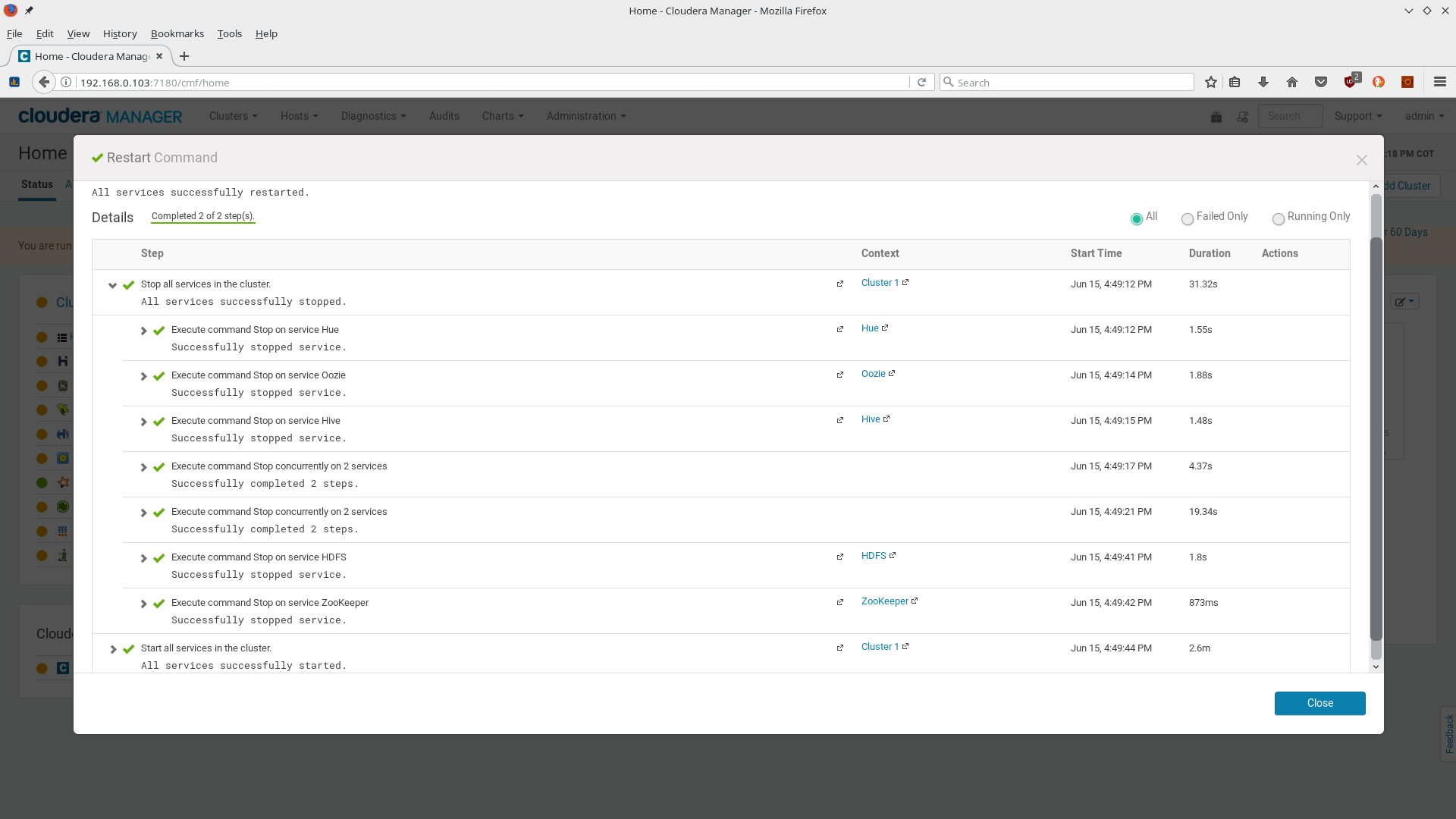
Task: Open Stop Hue step in new window
Action: (839, 329)
